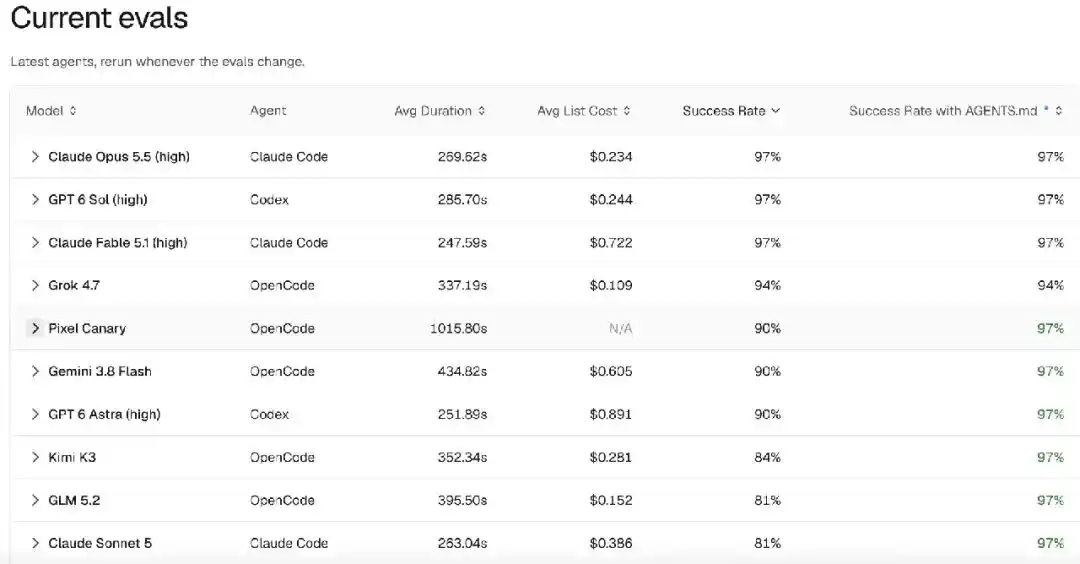Expand the Kimi K3 row
The image size is (1080, 564).
tap(35, 457)
